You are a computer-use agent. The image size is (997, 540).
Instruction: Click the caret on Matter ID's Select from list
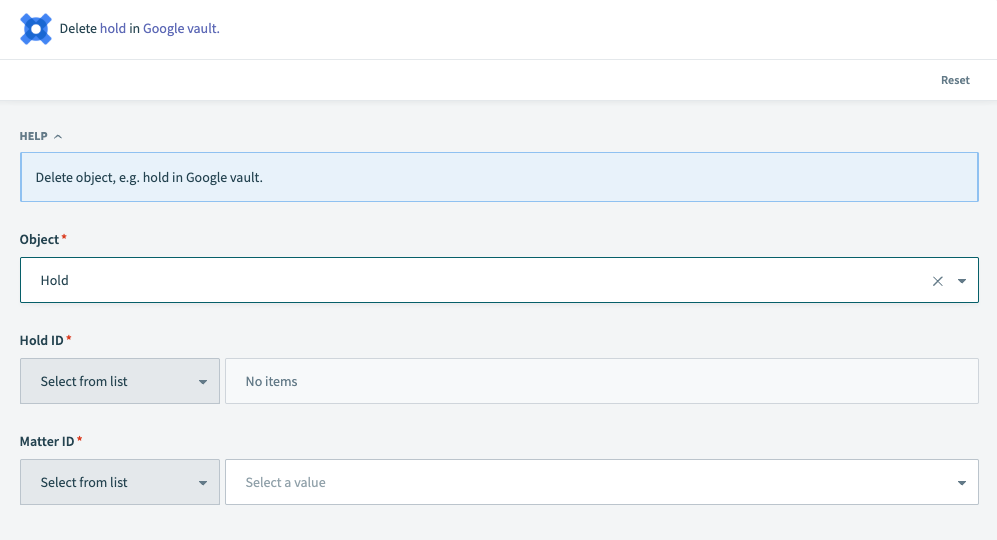tap(203, 483)
